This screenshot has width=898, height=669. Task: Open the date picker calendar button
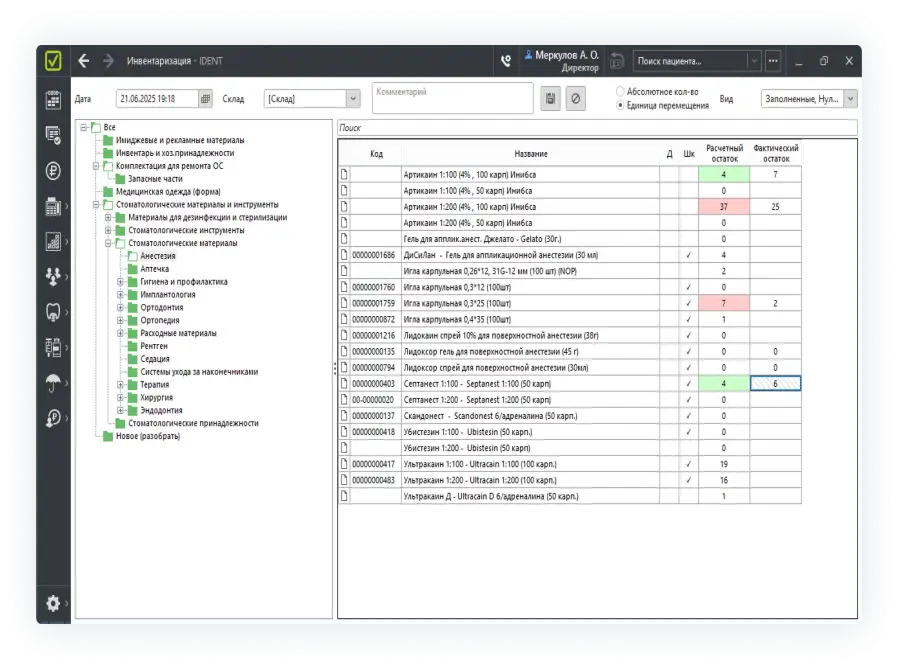coord(205,98)
